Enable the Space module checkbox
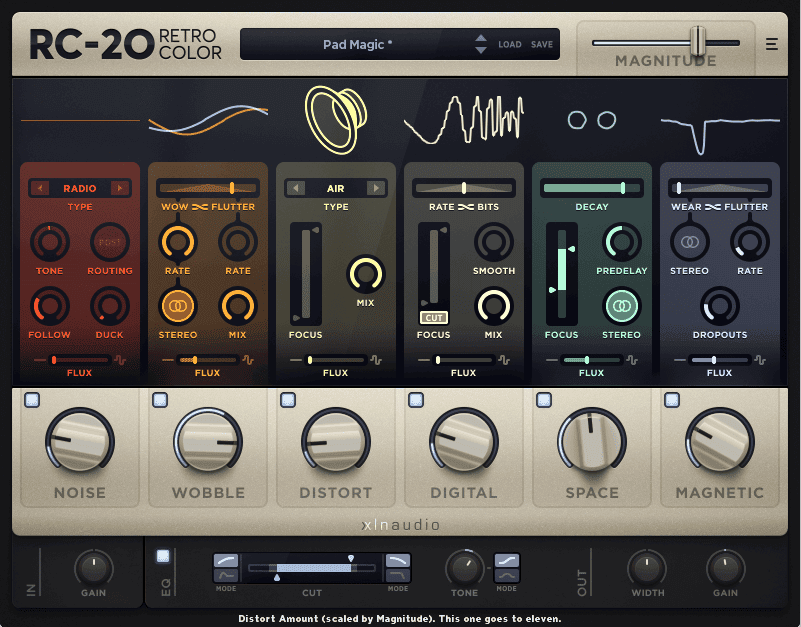Image resolution: width=801 pixels, height=627 pixels. pyautogui.click(x=544, y=400)
